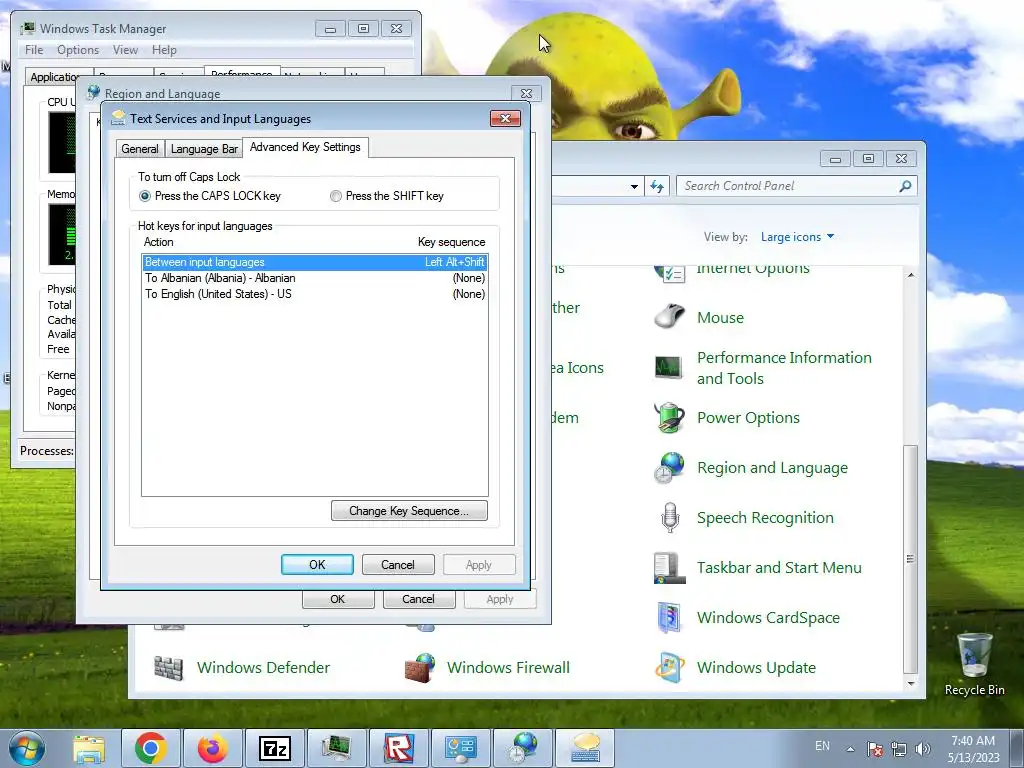This screenshot has width=1024, height=768.
Task: Open the Windows CardSpace icon
Action: [669, 618]
